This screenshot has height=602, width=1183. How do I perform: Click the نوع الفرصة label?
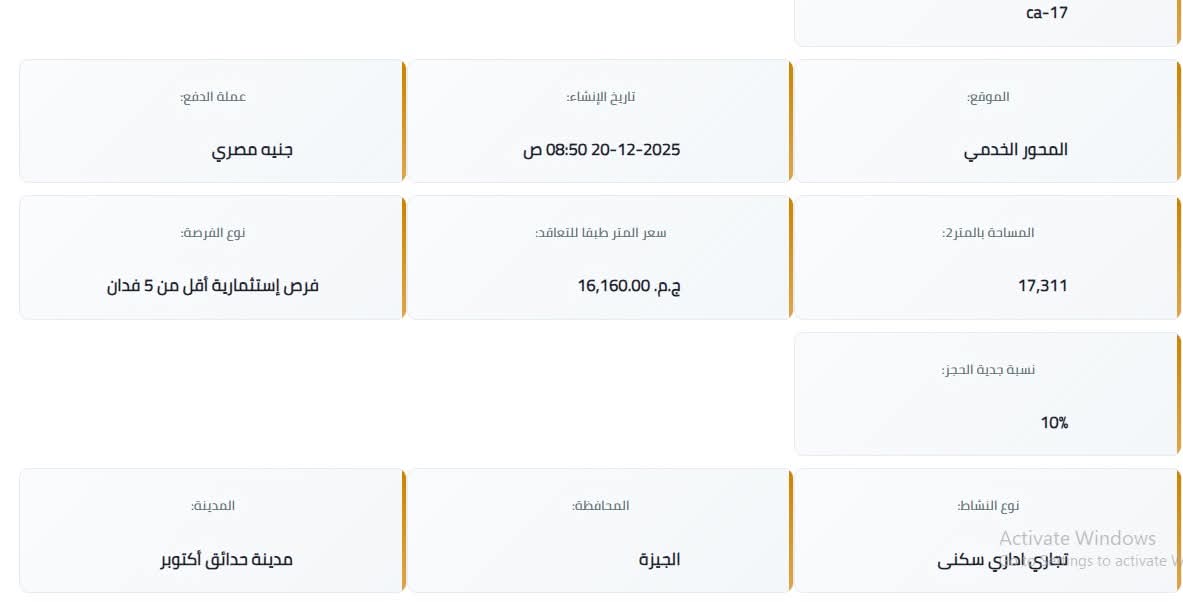213,233
